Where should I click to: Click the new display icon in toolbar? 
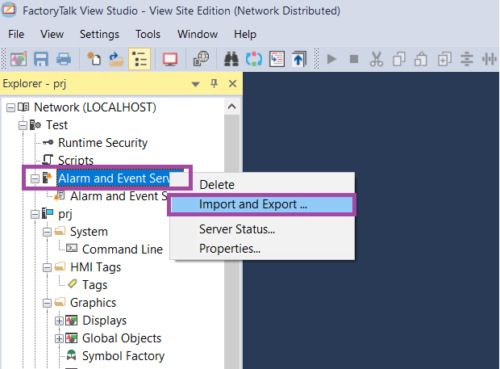pyautogui.click(x=19, y=59)
